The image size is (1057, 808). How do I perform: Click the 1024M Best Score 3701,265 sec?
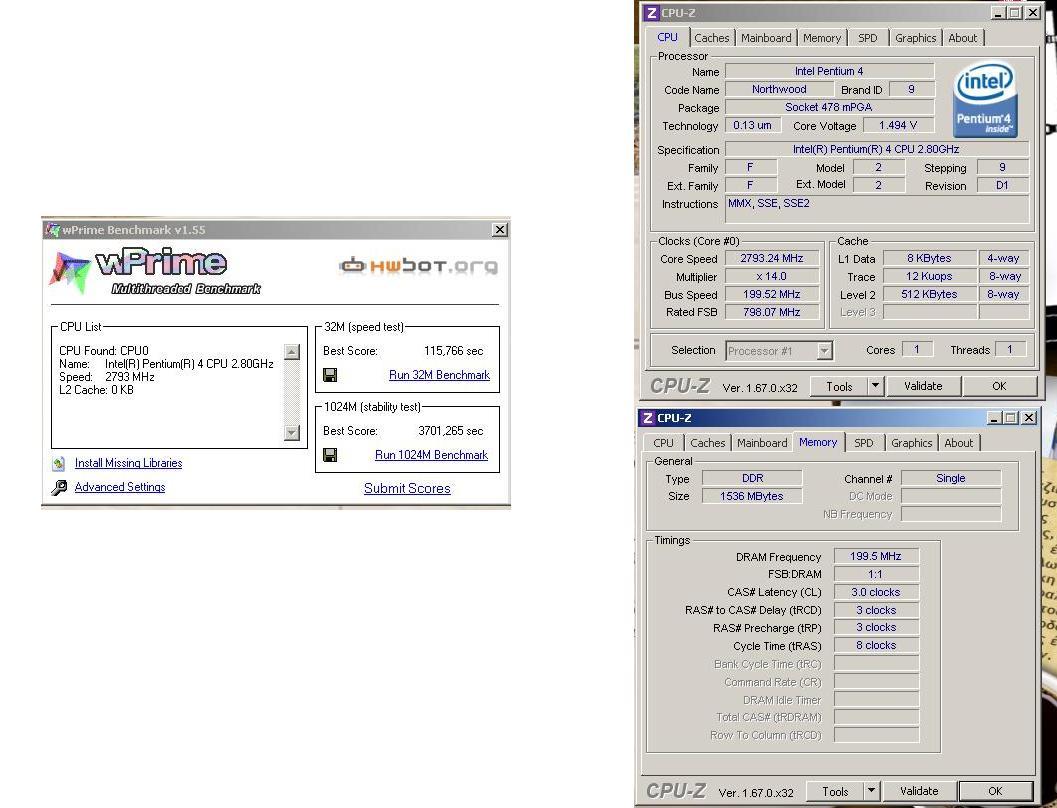450,431
